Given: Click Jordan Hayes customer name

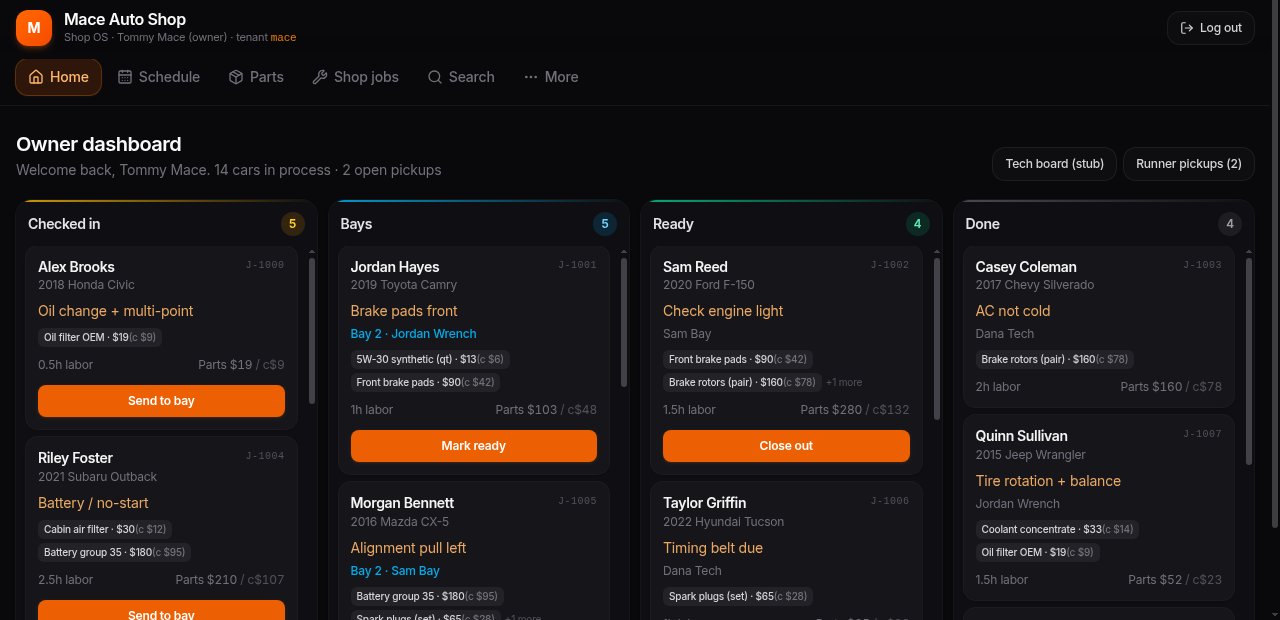Looking at the screenshot, I should click(x=395, y=267).
